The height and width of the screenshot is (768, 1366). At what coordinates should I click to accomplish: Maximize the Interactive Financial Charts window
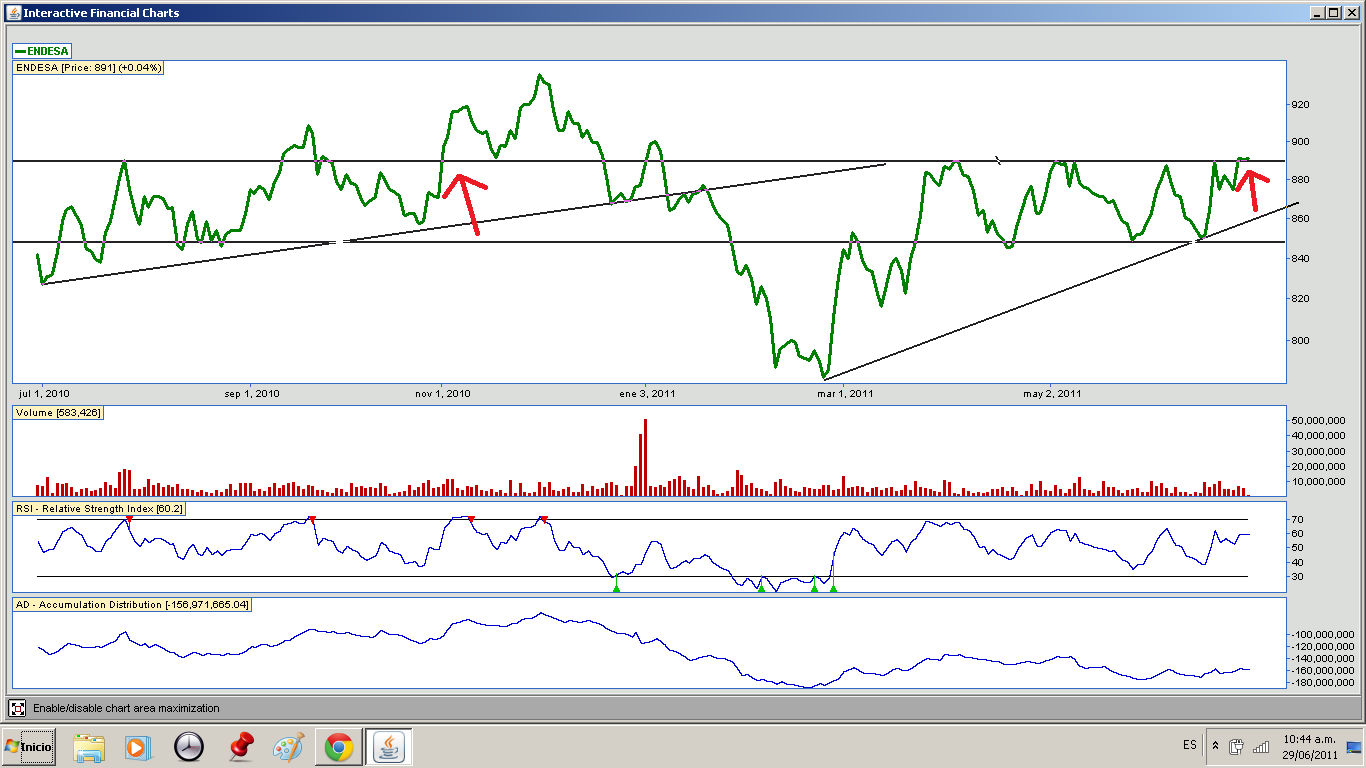point(1333,13)
